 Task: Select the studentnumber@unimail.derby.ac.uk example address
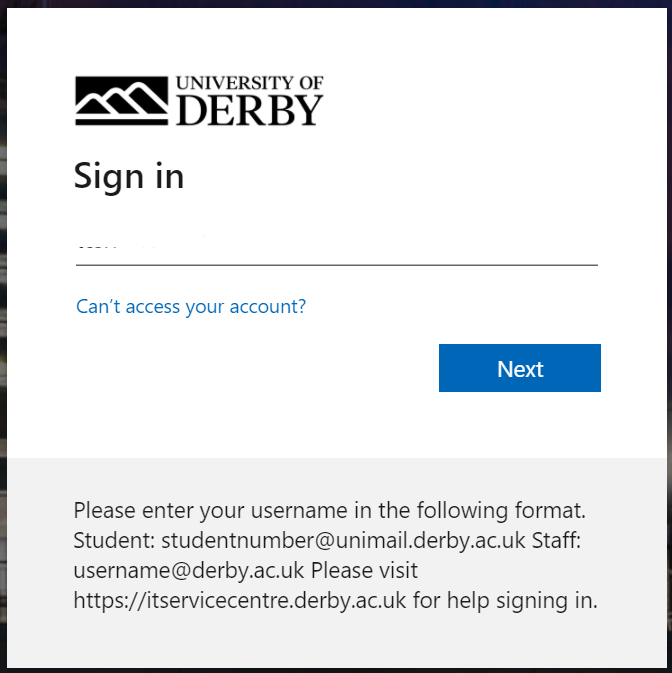(343, 540)
